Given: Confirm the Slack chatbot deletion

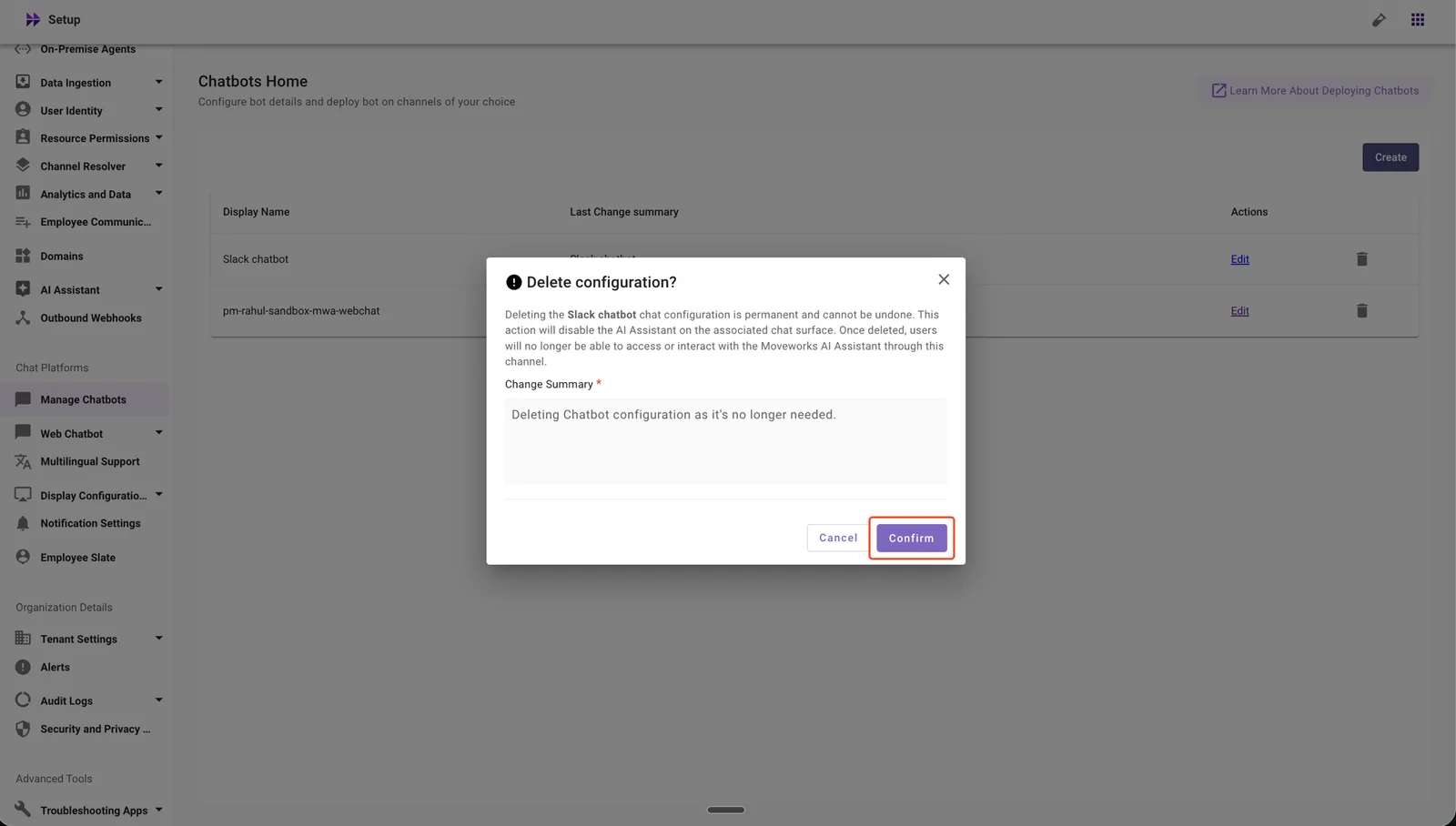Looking at the screenshot, I should tap(911, 538).
